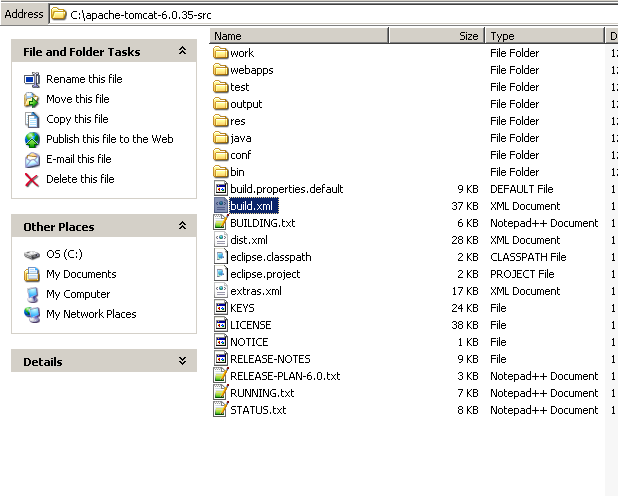The height and width of the screenshot is (496, 618).
Task: Click the RELEASE-NOTES file icon
Action: tap(221, 358)
